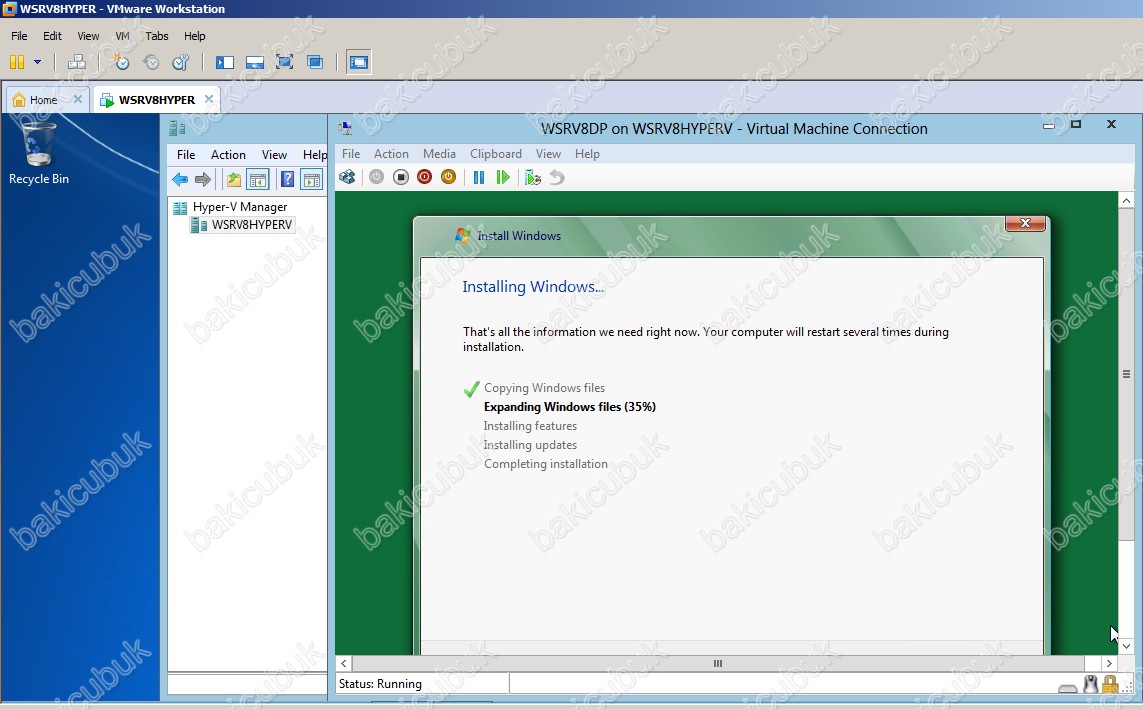
Task: Click the VMware pause/suspend VM button
Action: click(17, 63)
